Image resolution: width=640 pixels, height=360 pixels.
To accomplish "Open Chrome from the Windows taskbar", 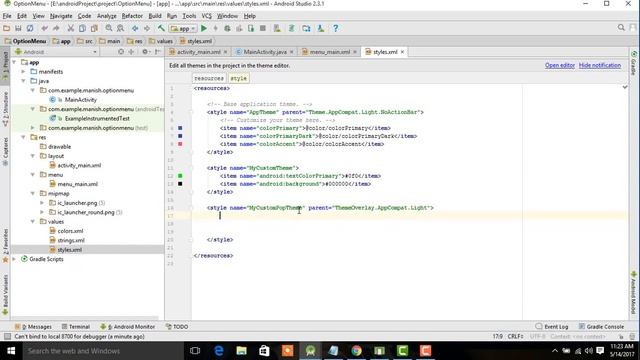I will (356, 351).
